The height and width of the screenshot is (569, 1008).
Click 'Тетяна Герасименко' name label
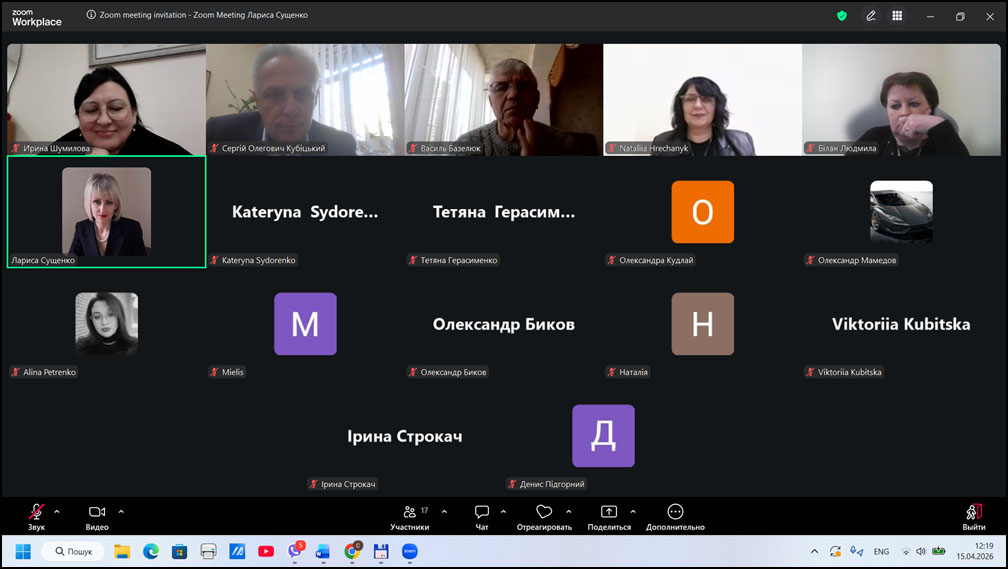tap(459, 260)
